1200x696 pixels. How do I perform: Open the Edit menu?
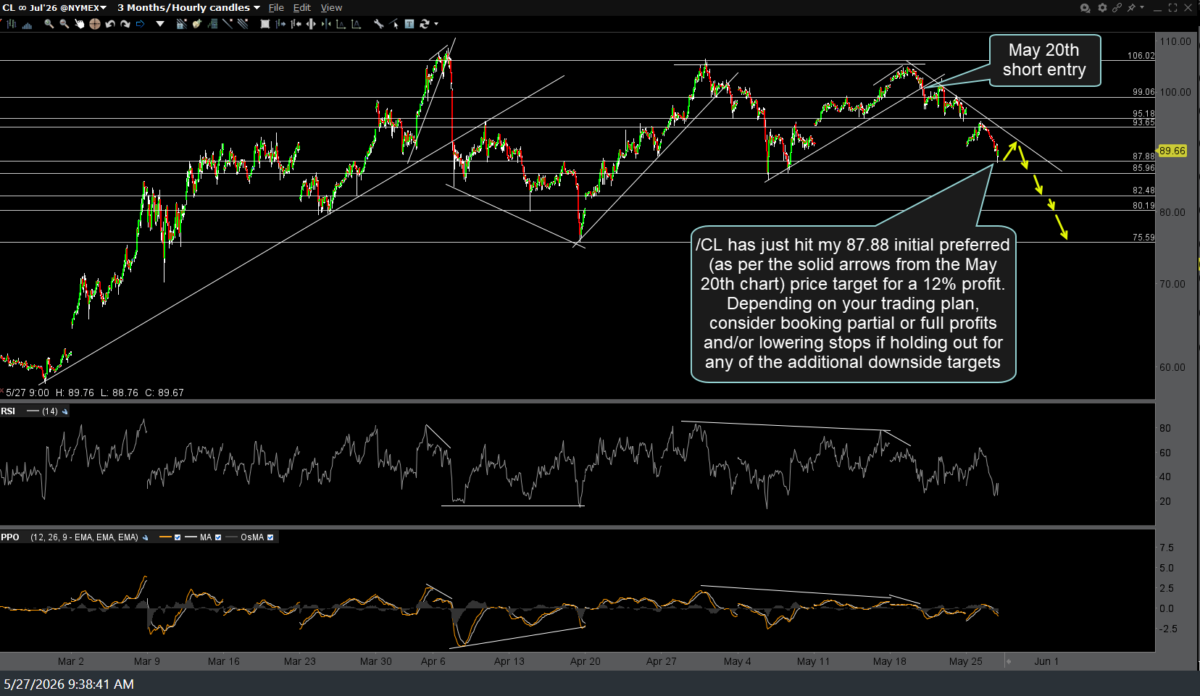302,7
